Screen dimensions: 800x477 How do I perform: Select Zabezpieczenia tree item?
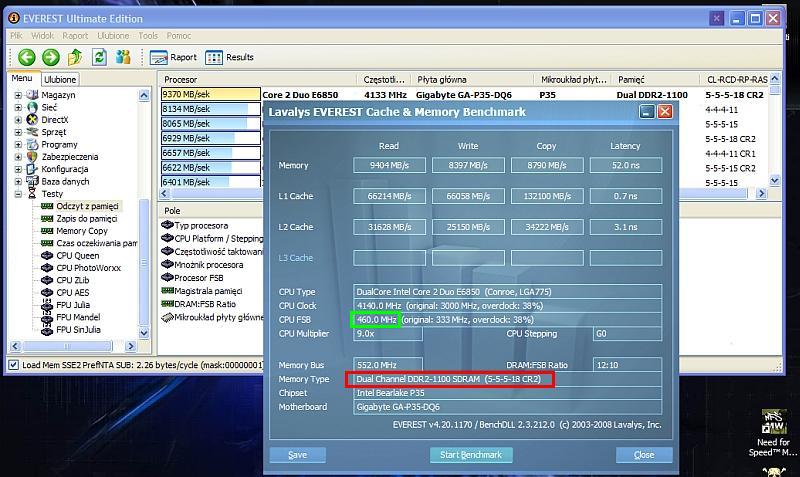point(69,157)
